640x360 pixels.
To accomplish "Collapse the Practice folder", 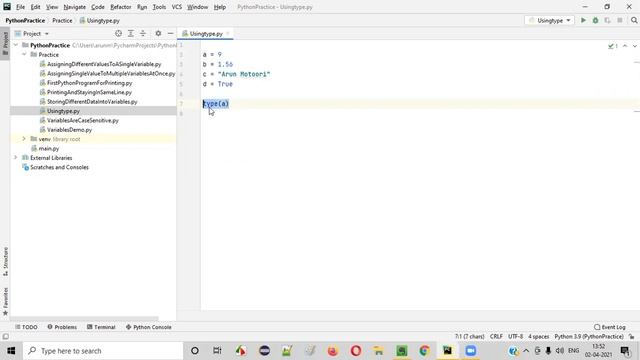I will pyautogui.click(x=24, y=54).
